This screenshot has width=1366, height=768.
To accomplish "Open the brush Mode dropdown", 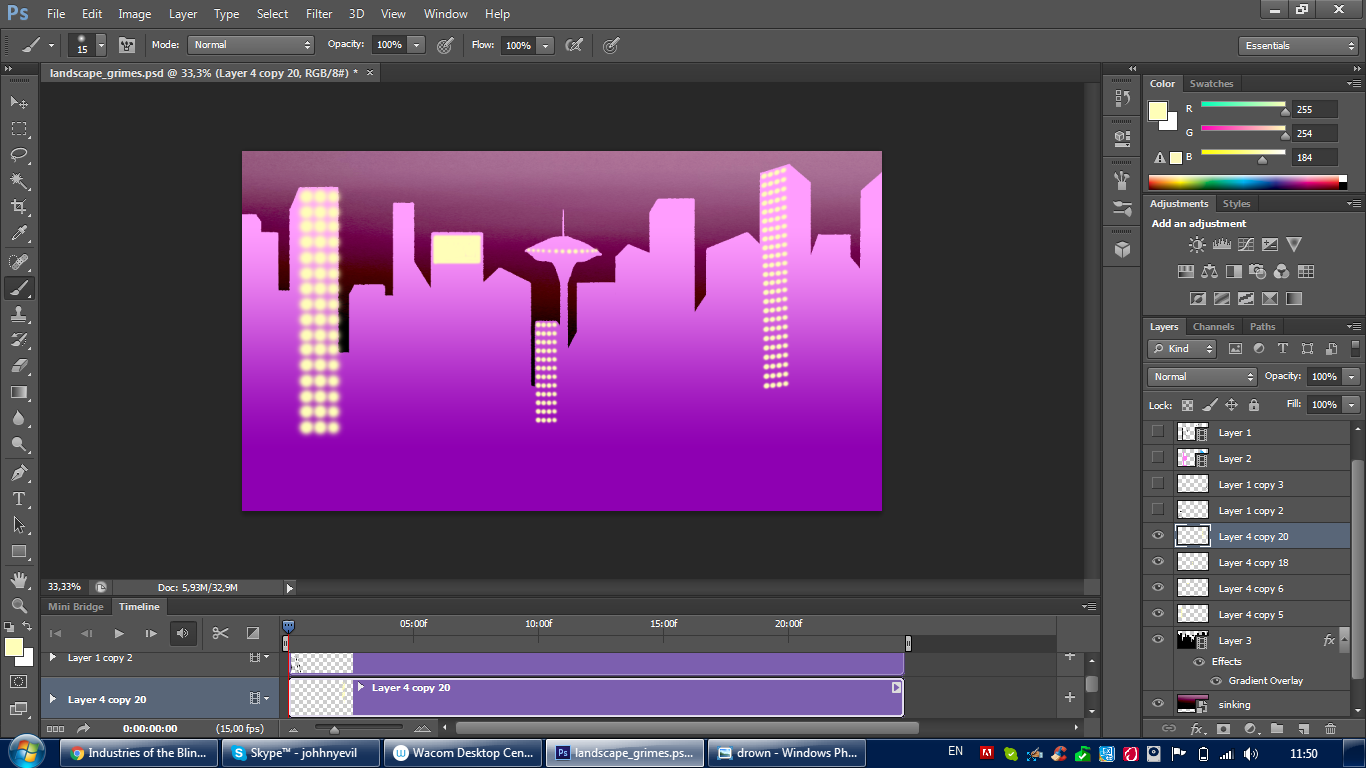I will (x=251, y=45).
